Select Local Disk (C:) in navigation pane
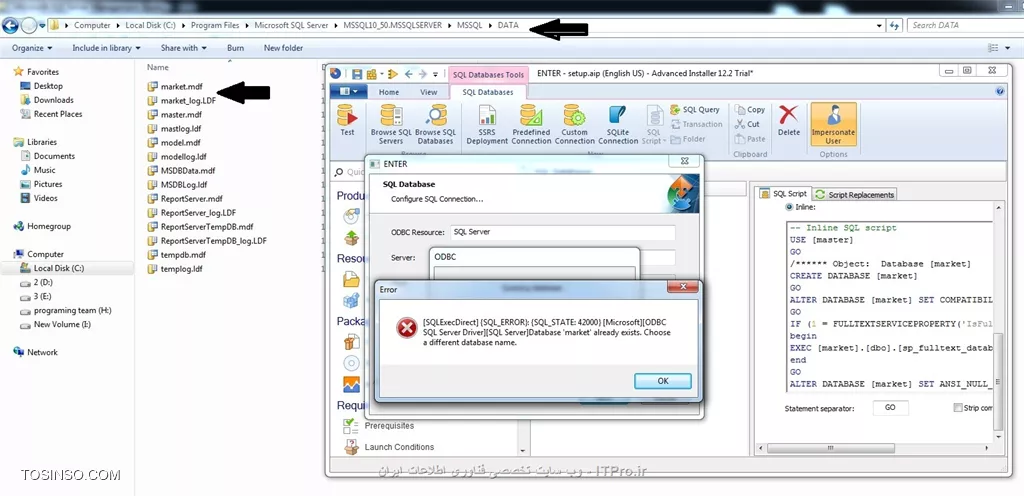 pyautogui.click(x=59, y=268)
